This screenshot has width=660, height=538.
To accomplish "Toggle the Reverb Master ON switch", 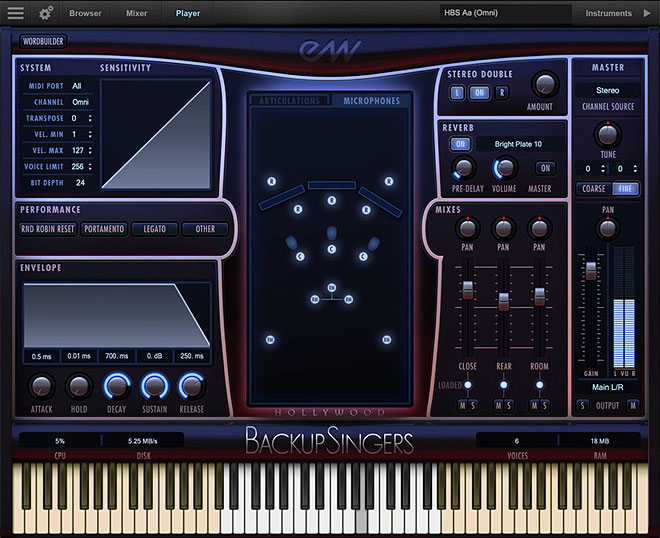I will (x=545, y=168).
